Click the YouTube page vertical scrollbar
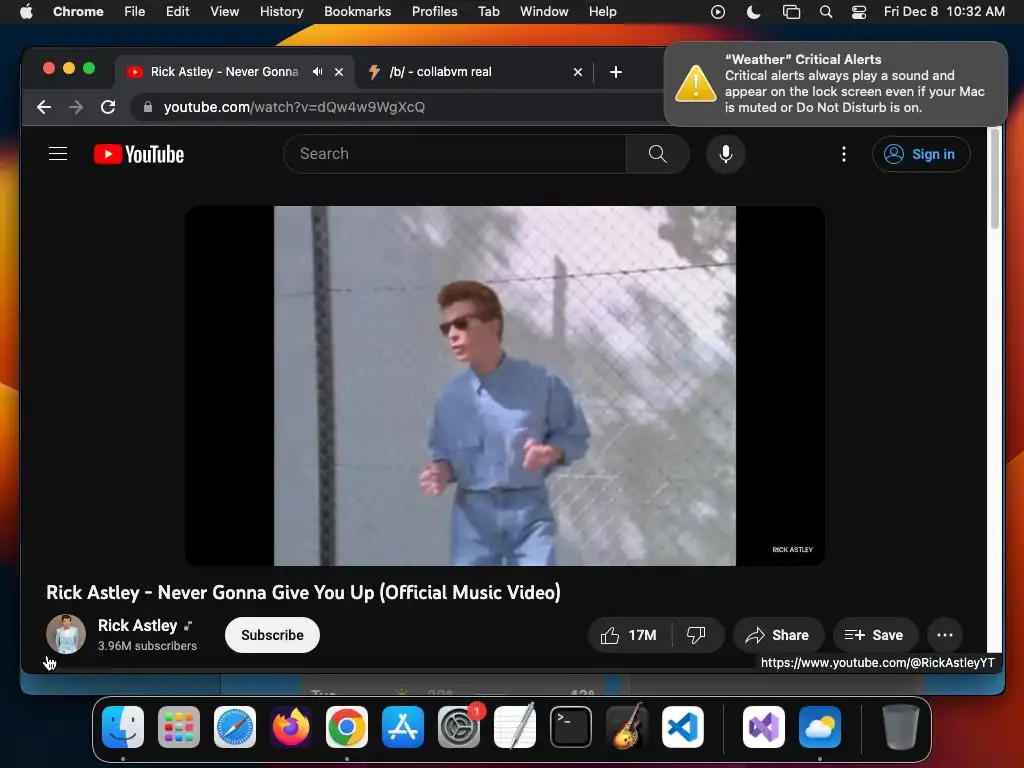1024x768 pixels. point(994,179)
